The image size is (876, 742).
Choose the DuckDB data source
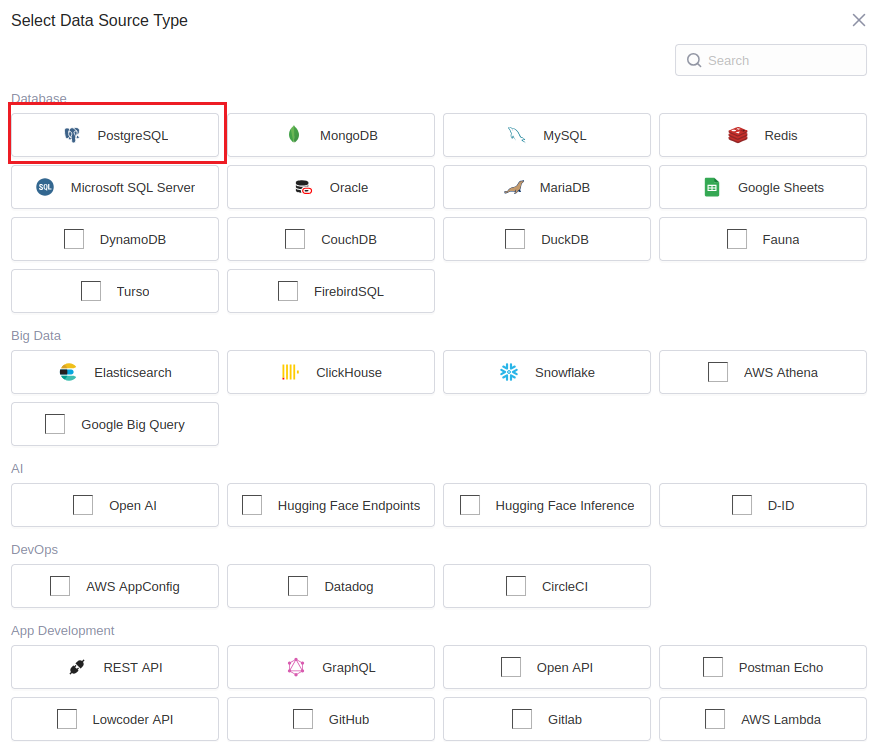pyautogui.click(x=547, y=239)
